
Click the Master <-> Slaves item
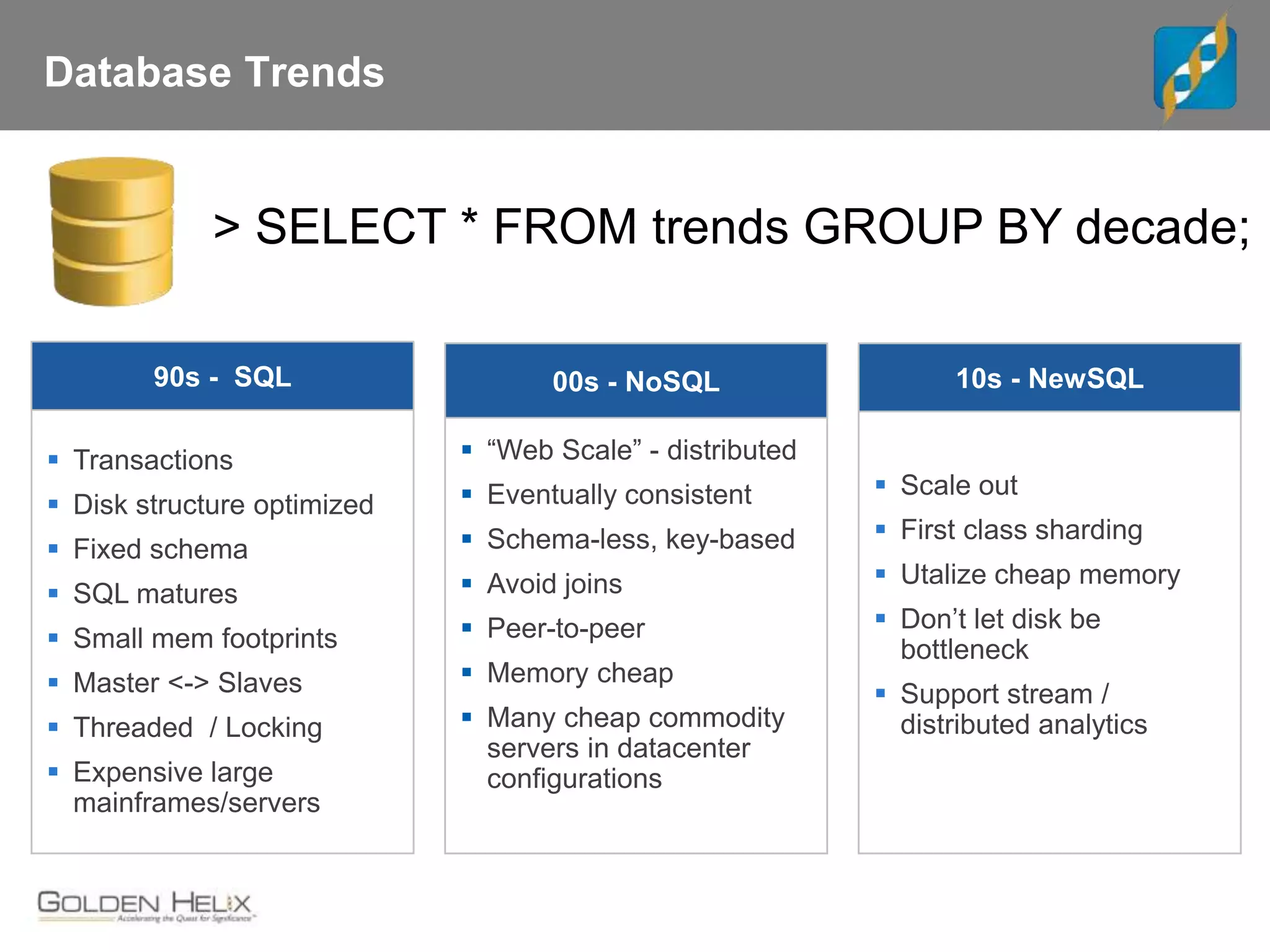click(187, 683)
